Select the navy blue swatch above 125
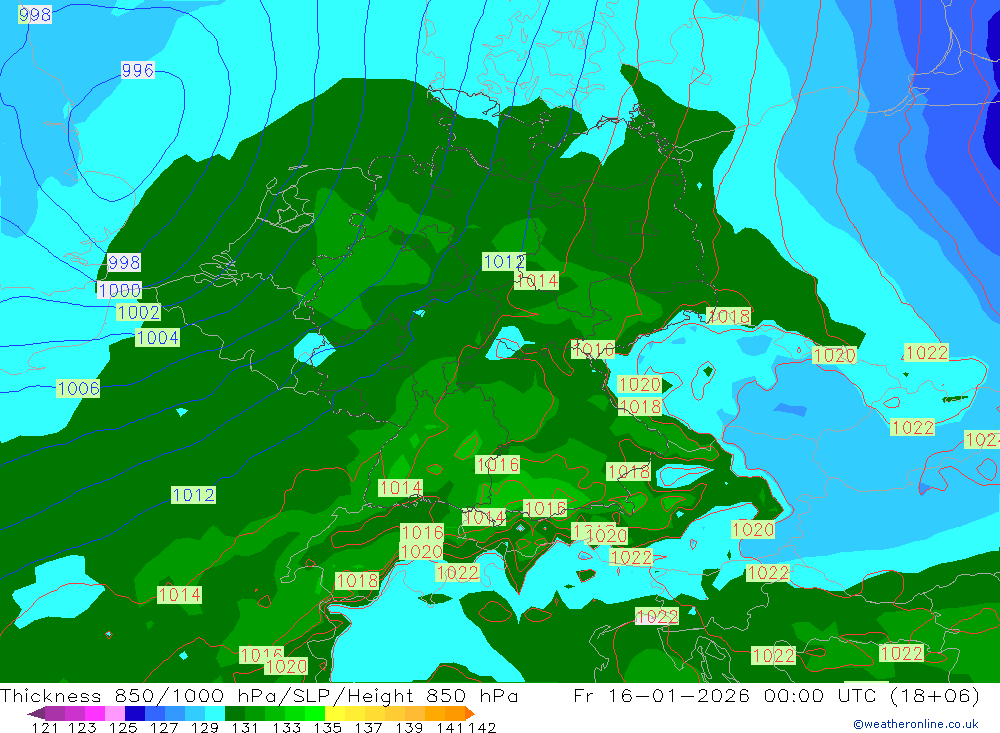1000x733 pixels. coord(134,713)
